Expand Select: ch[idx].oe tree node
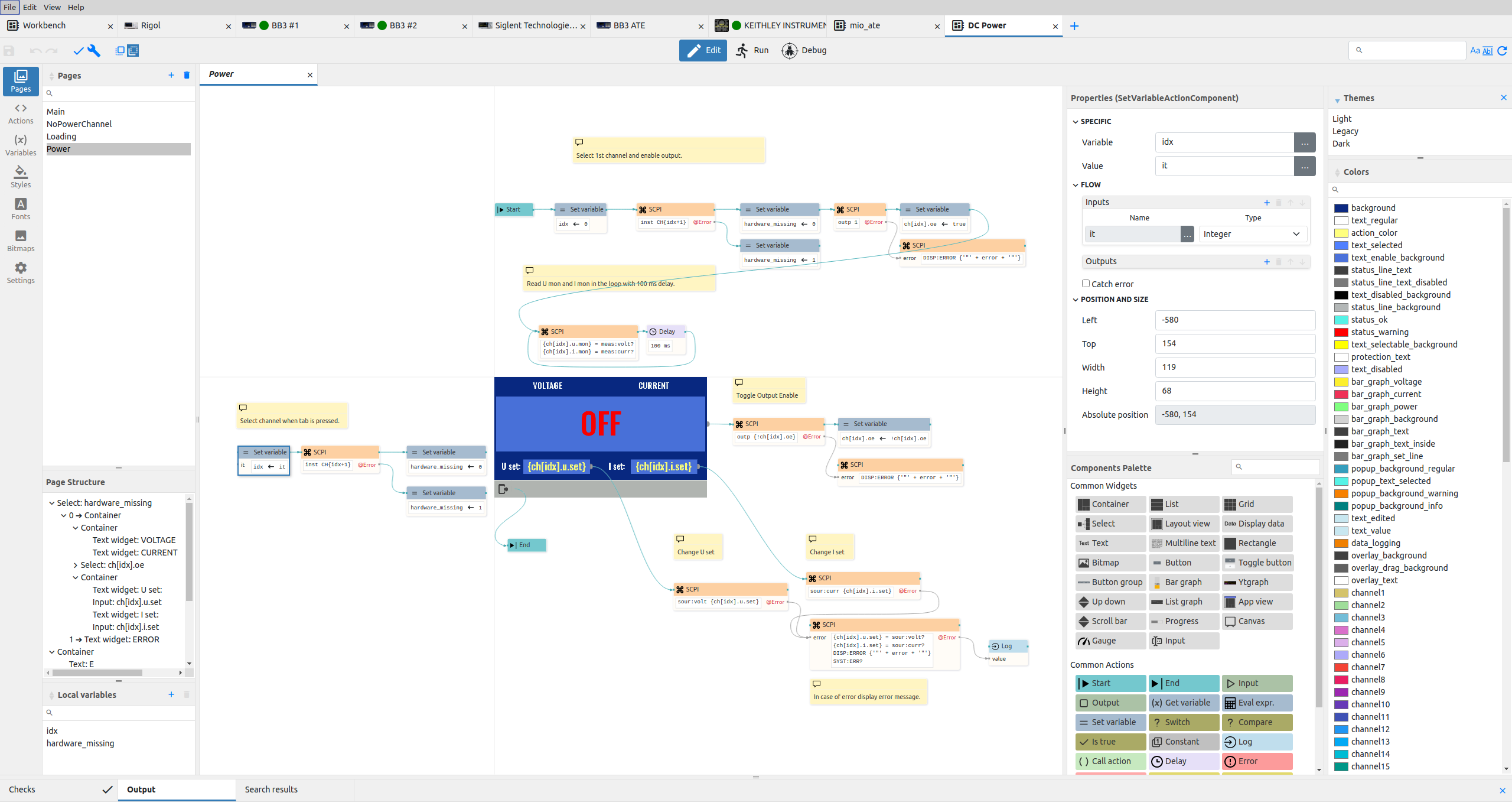 (x=76, y=565)
